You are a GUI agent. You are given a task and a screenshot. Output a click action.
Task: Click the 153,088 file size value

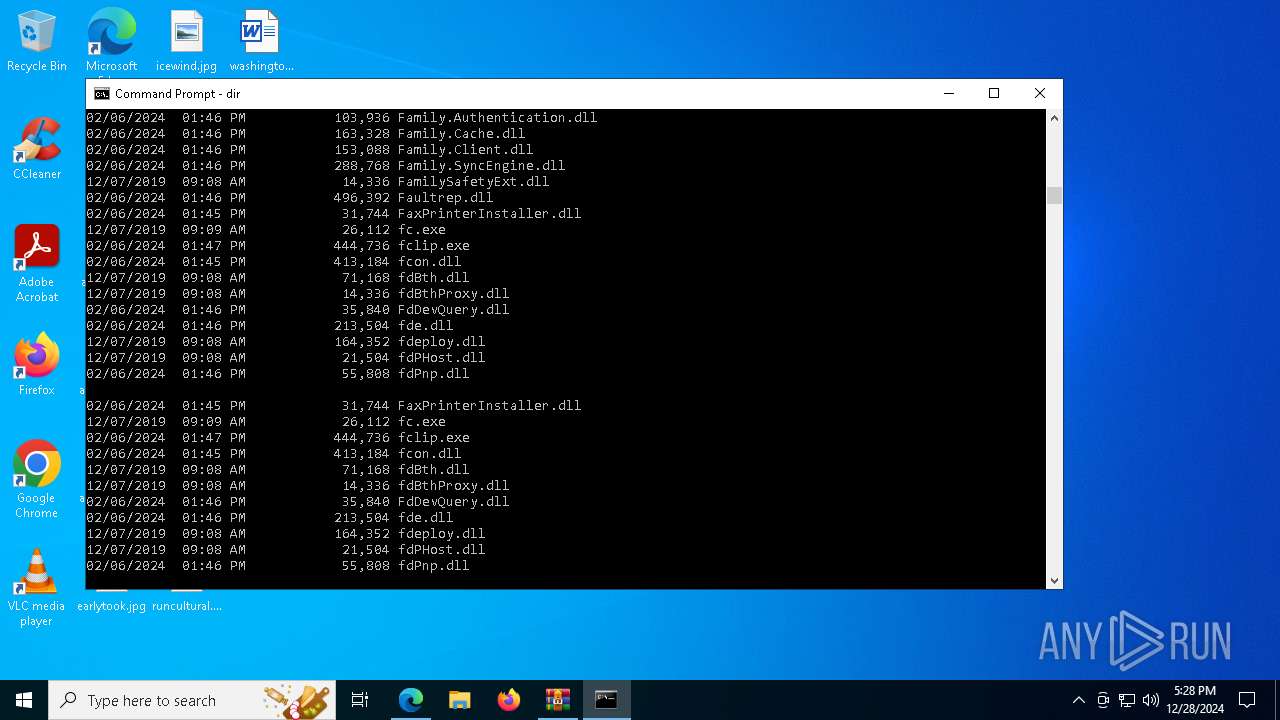coord(362,150)
